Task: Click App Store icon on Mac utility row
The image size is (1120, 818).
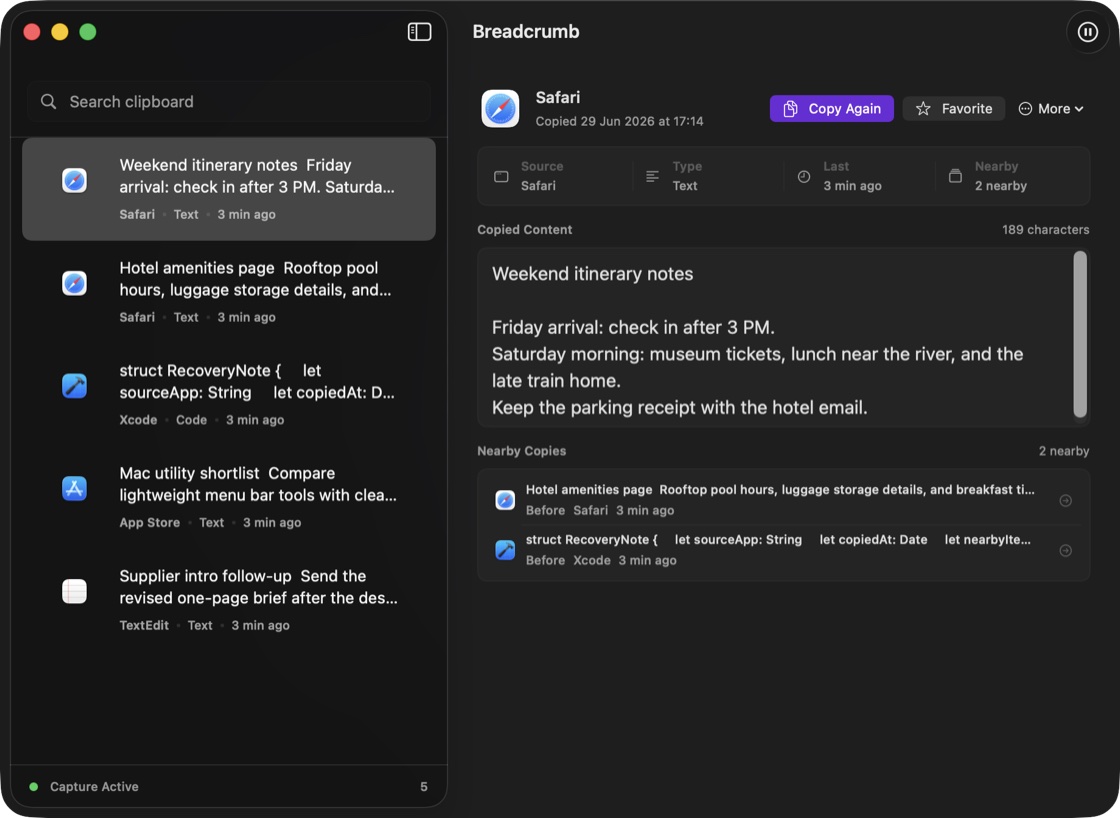Action: tap(74, 489)
